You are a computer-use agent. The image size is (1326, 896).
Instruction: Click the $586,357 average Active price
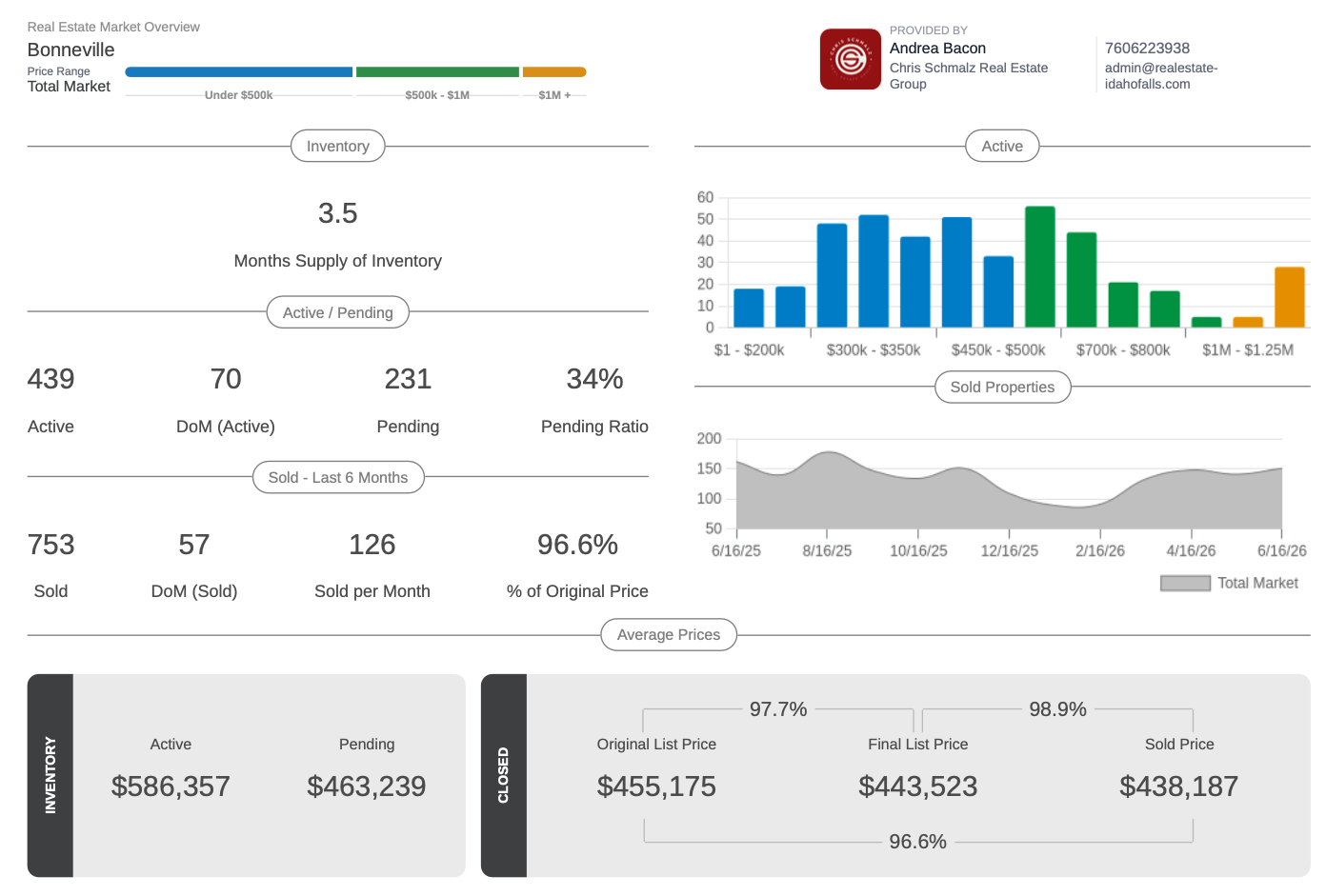click(x=171, y=786)
